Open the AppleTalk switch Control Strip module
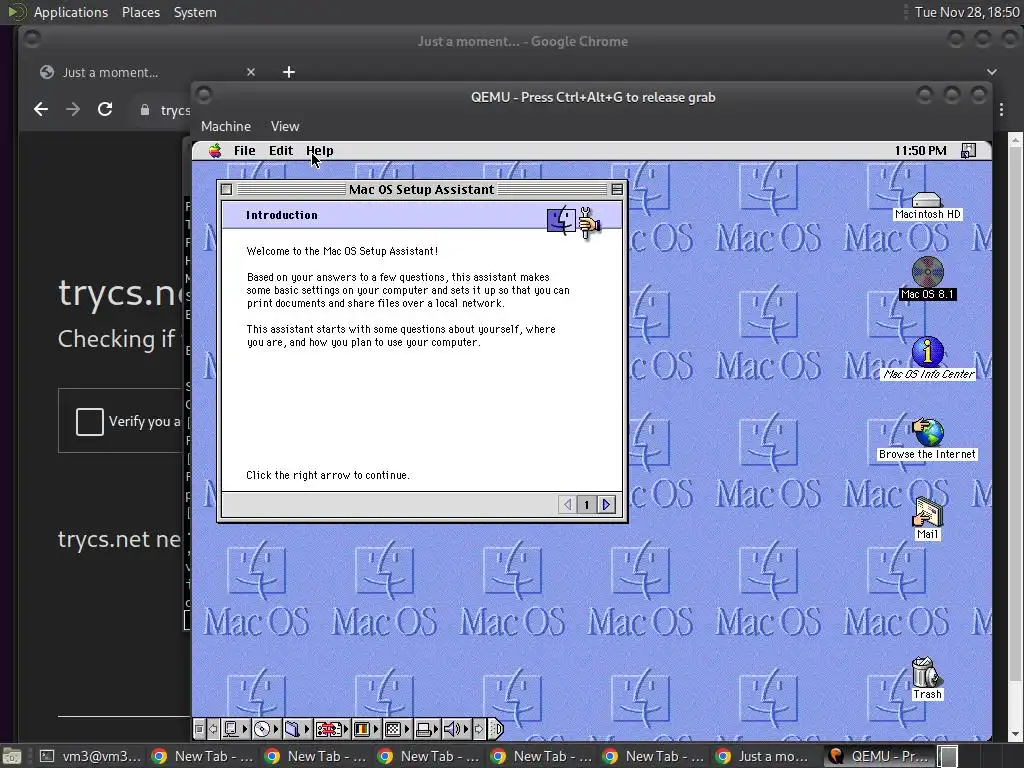This screenshot has width=1024, height=768. click(235, 729)
